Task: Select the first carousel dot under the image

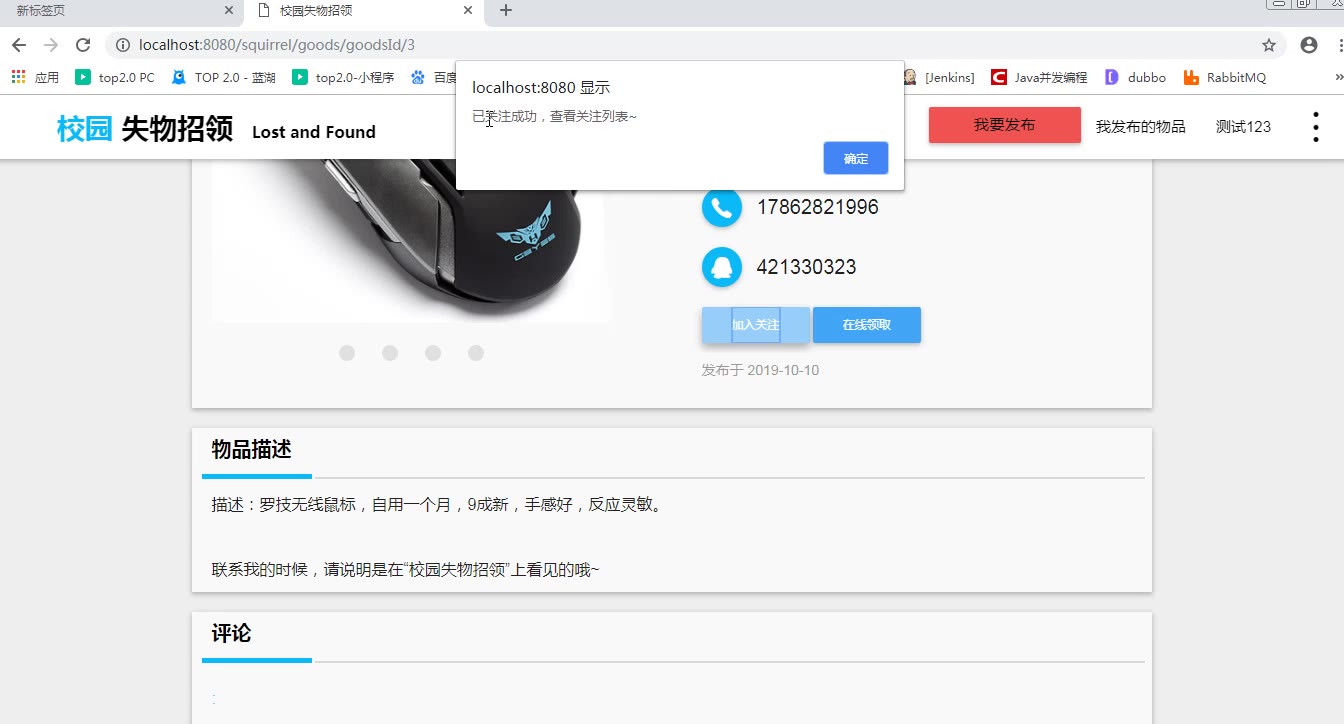Action: pos(347,353)
